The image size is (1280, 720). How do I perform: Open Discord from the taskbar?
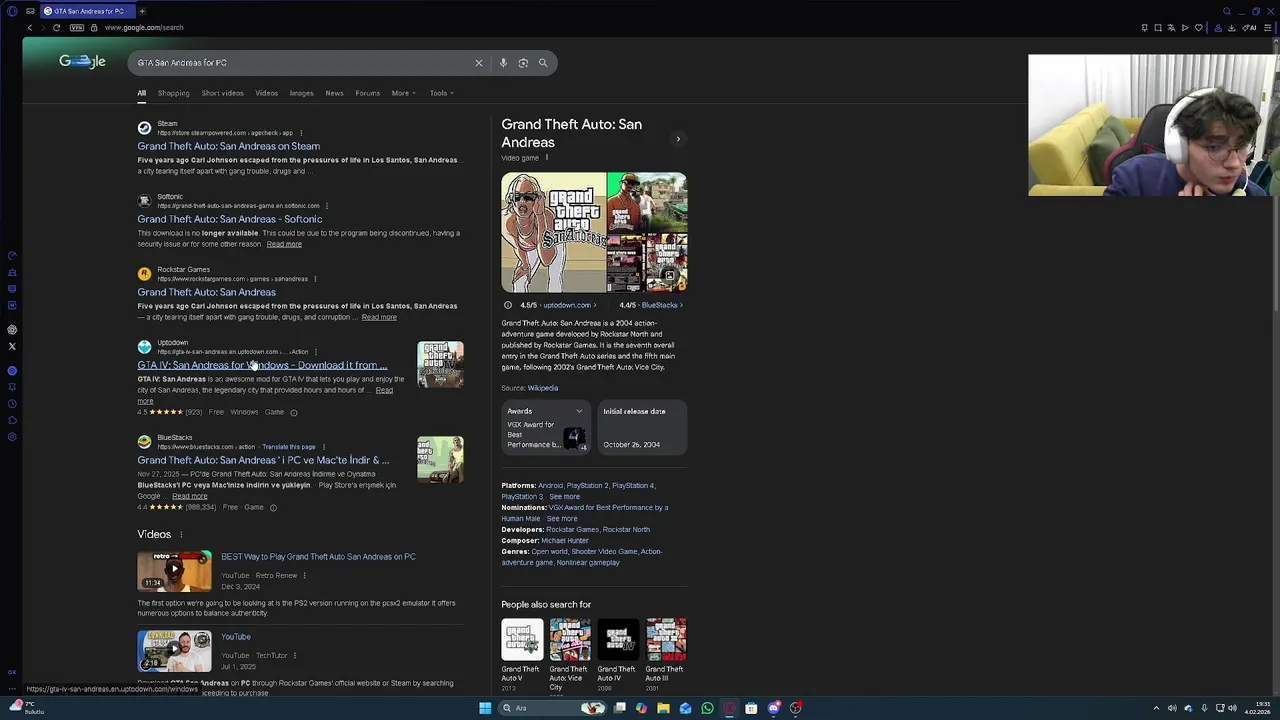[773, 708]
